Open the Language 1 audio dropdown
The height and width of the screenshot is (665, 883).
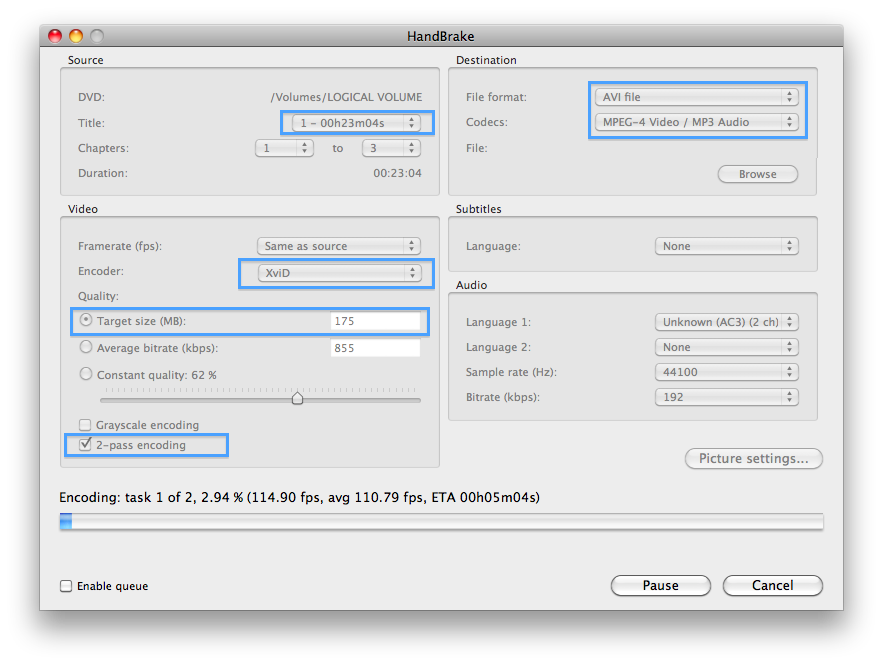tap(727, 322)
